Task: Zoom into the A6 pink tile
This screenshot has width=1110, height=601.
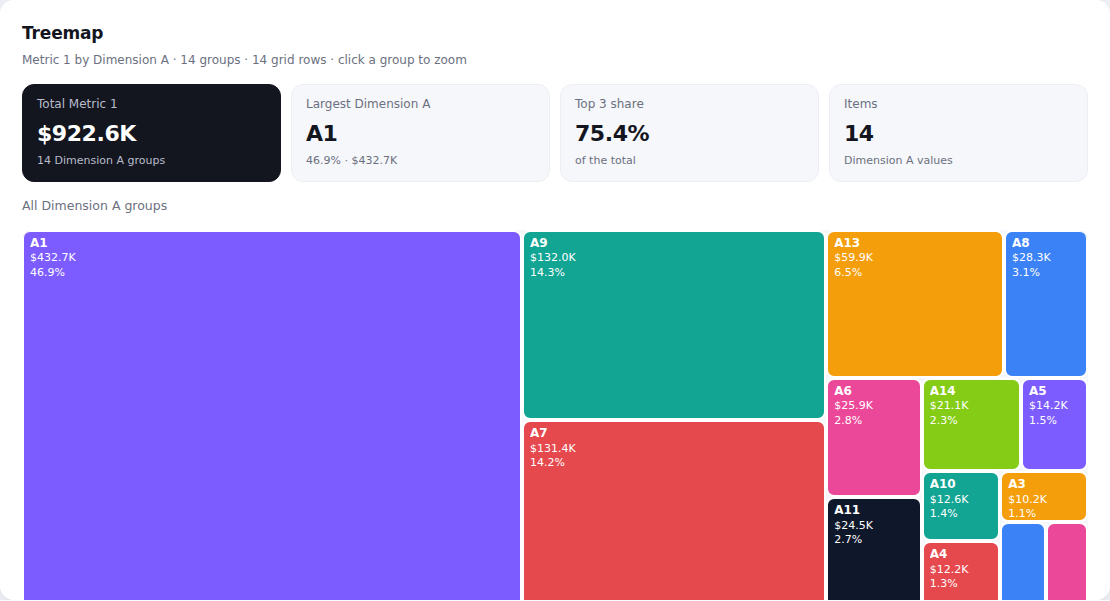Action: (874, 437)
